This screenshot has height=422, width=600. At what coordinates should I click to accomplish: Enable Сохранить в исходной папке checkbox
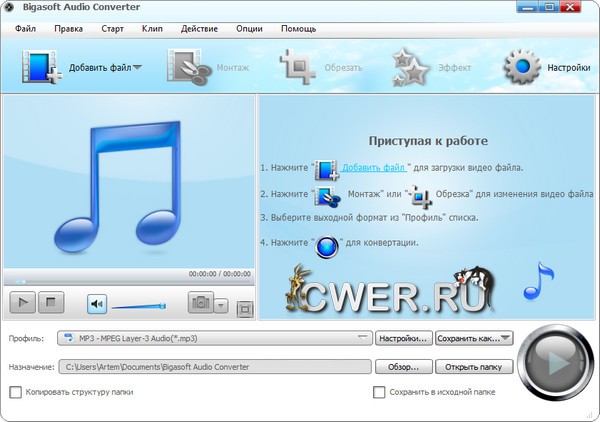pyautogui.click(x=379, y=392)
